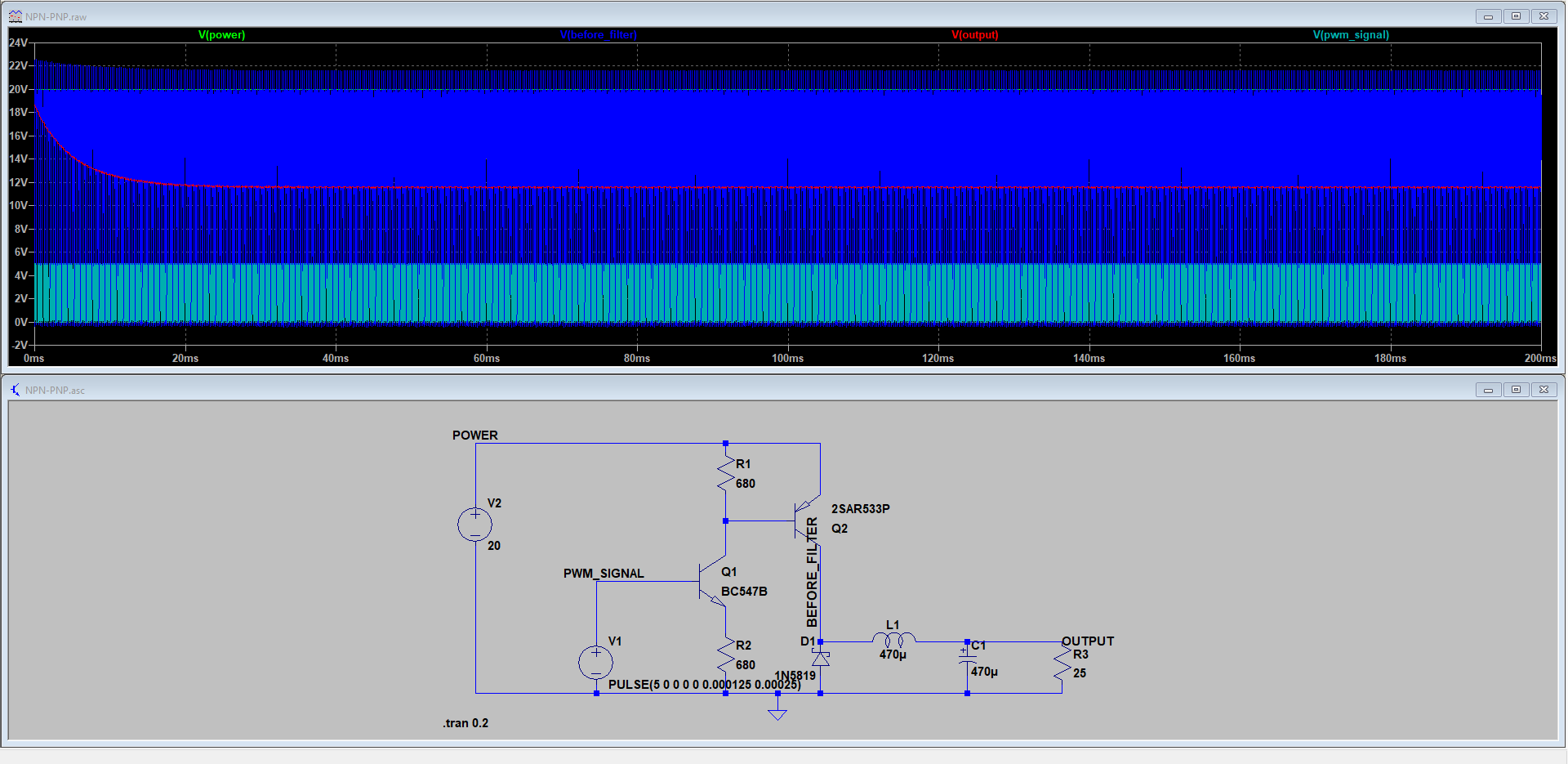Click the NPN-PNP.asc schematic window icon

point(15,390)
